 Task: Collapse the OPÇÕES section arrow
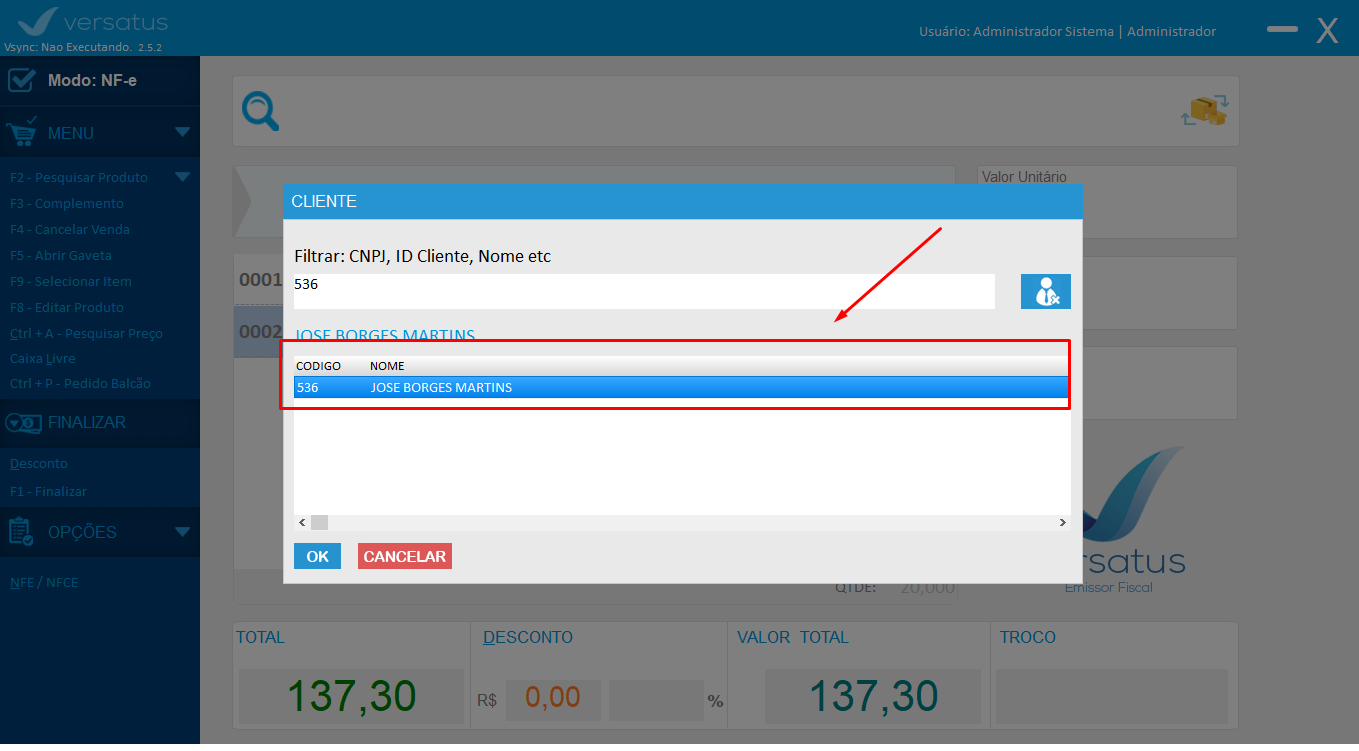click(182, 532)
